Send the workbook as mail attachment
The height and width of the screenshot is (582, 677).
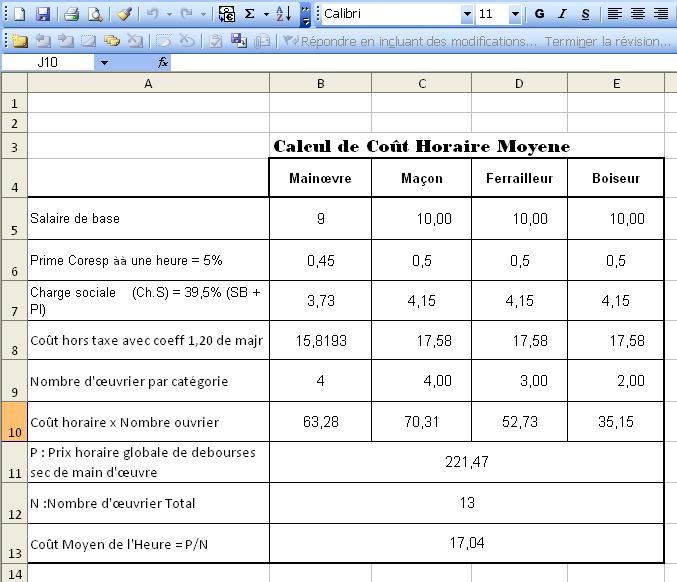(x=262, y=41)
